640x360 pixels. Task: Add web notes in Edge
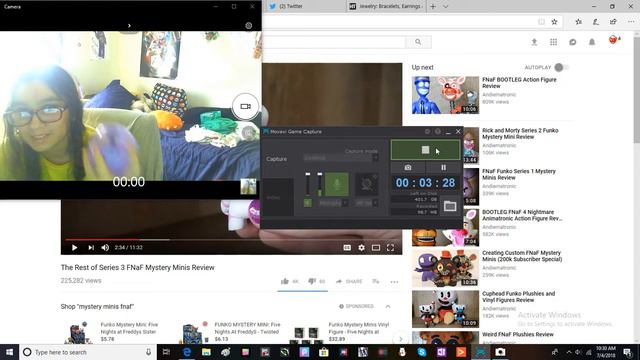pyautogui.click(x=596, y=22)
